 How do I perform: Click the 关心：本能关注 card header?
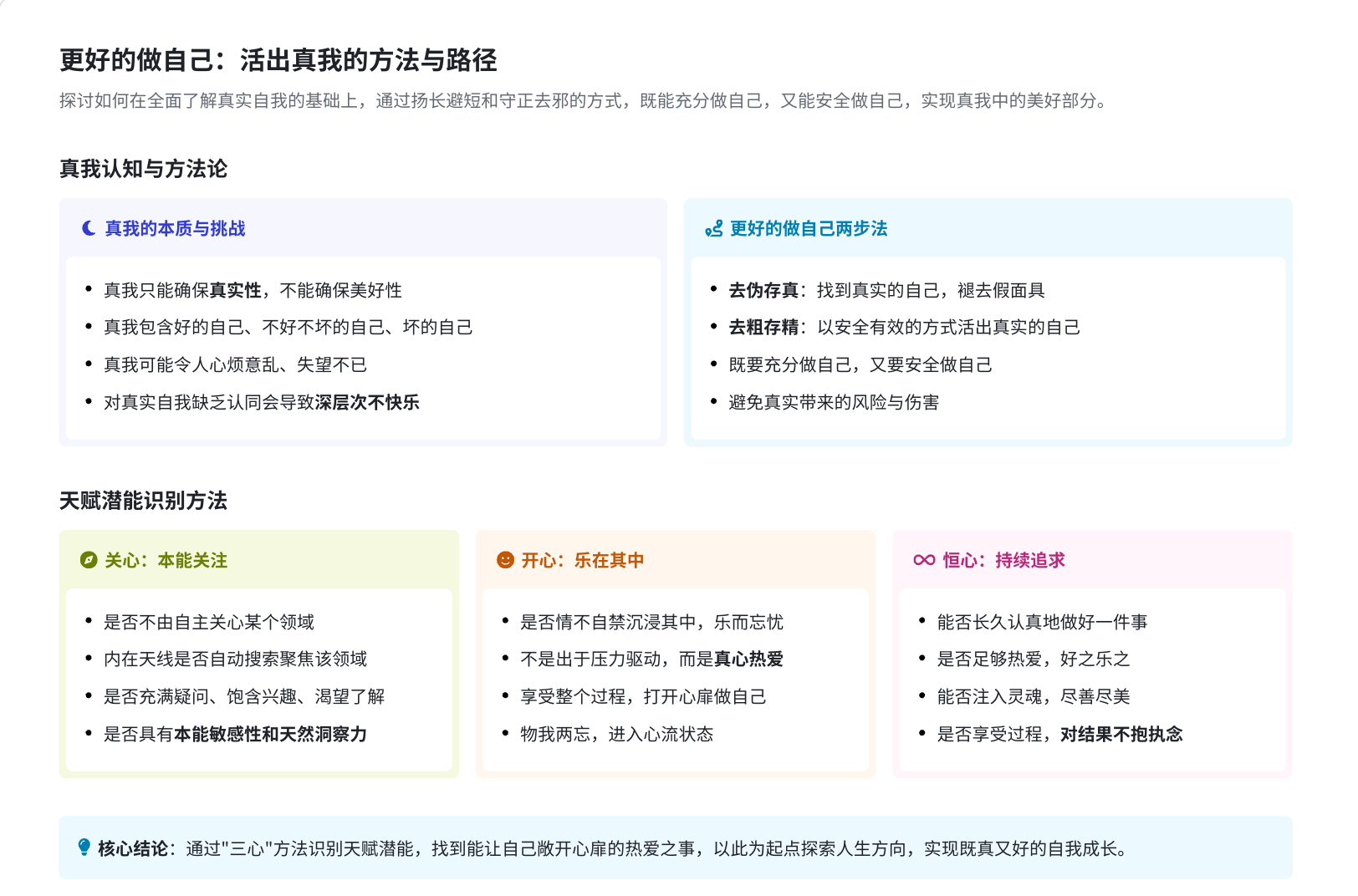[166, 560]
